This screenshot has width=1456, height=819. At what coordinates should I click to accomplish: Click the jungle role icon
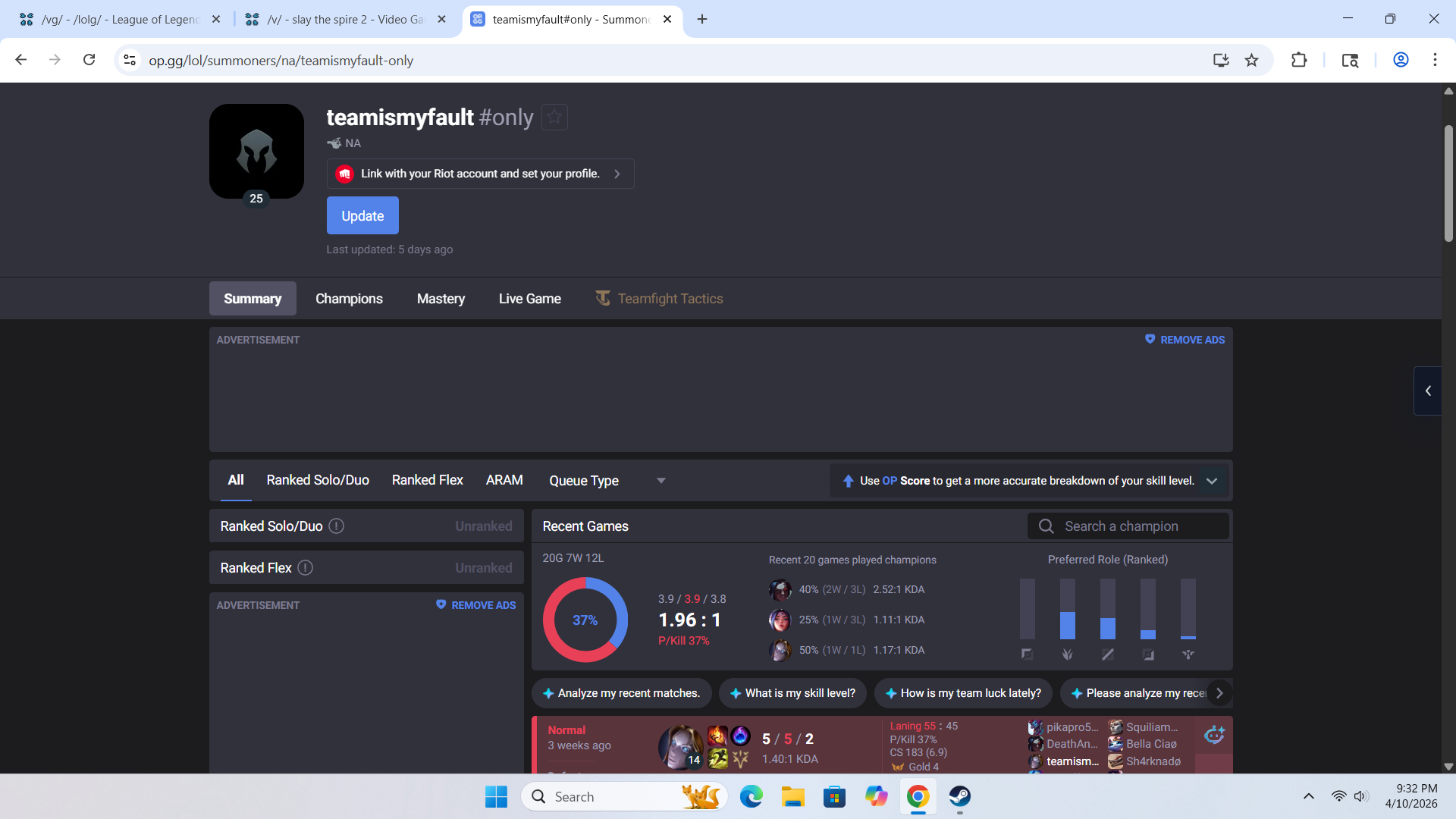click(x=1067, y=654)
